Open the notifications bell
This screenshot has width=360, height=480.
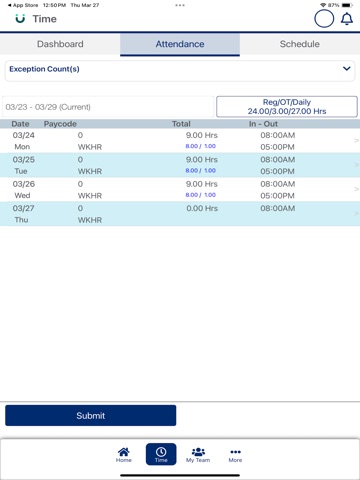pos(347,19)
